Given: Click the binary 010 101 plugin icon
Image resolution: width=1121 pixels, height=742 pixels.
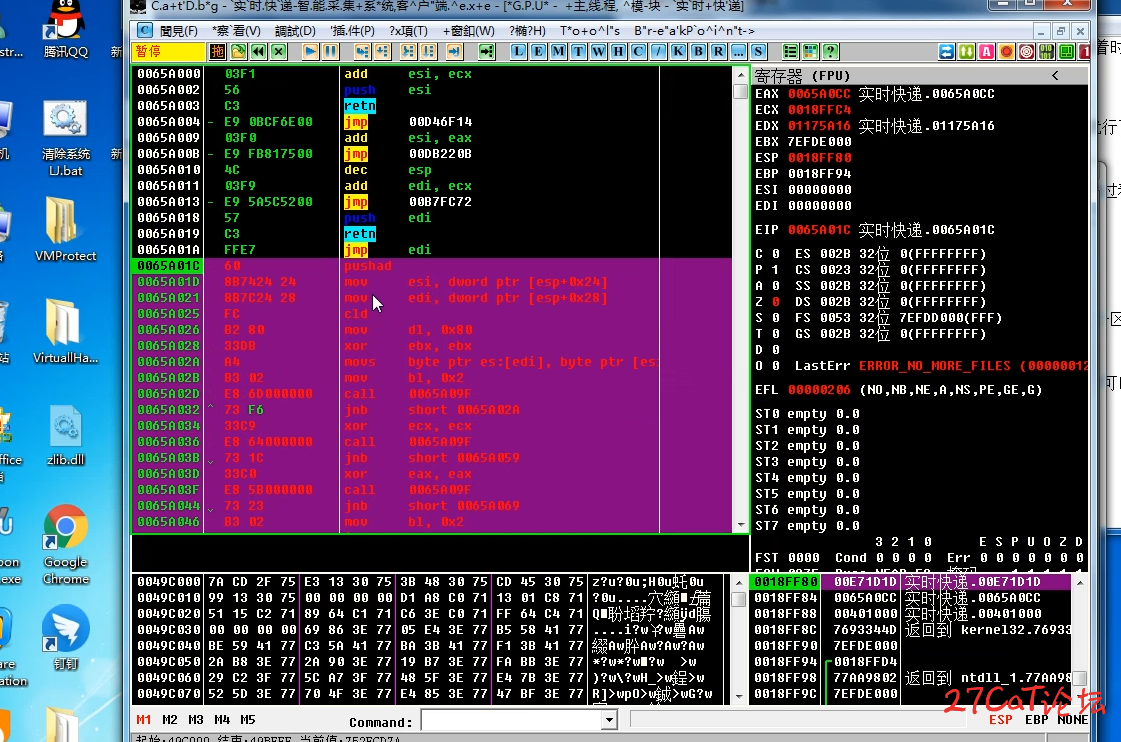Looking at the screenshot, I should (x=1047, y=51).
